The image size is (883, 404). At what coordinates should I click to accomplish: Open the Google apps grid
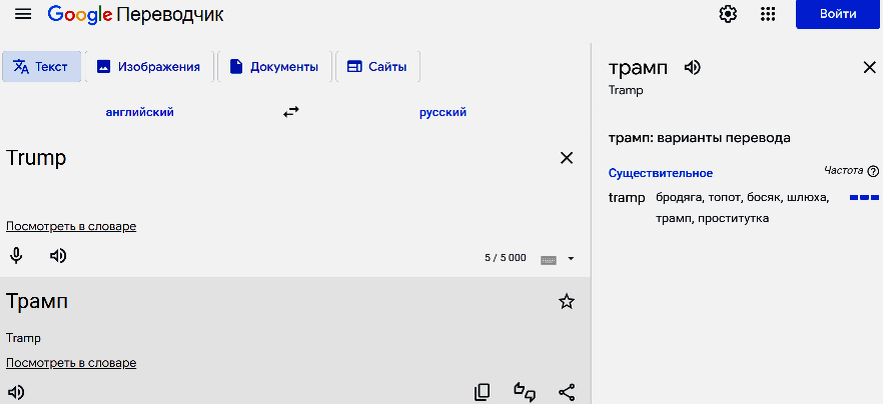[768, 14]
